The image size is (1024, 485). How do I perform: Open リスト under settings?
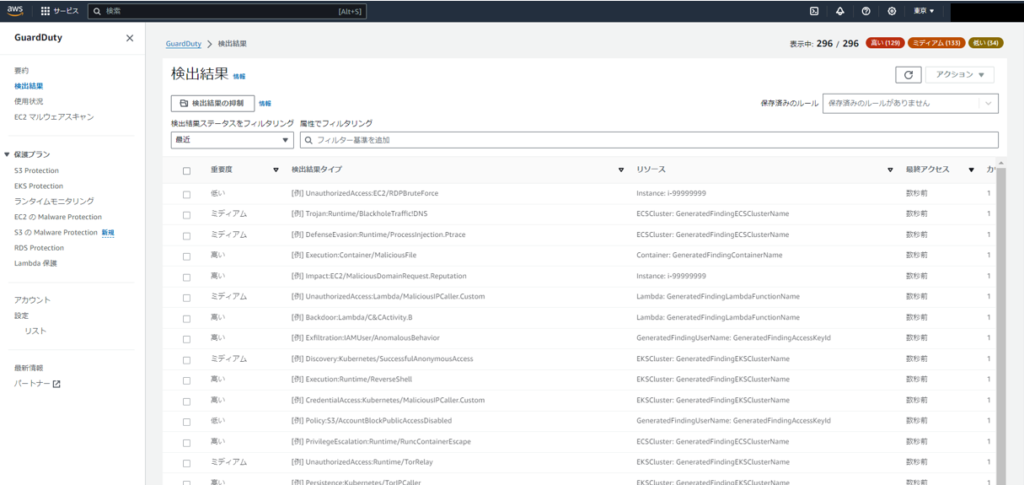coord(35,331)
